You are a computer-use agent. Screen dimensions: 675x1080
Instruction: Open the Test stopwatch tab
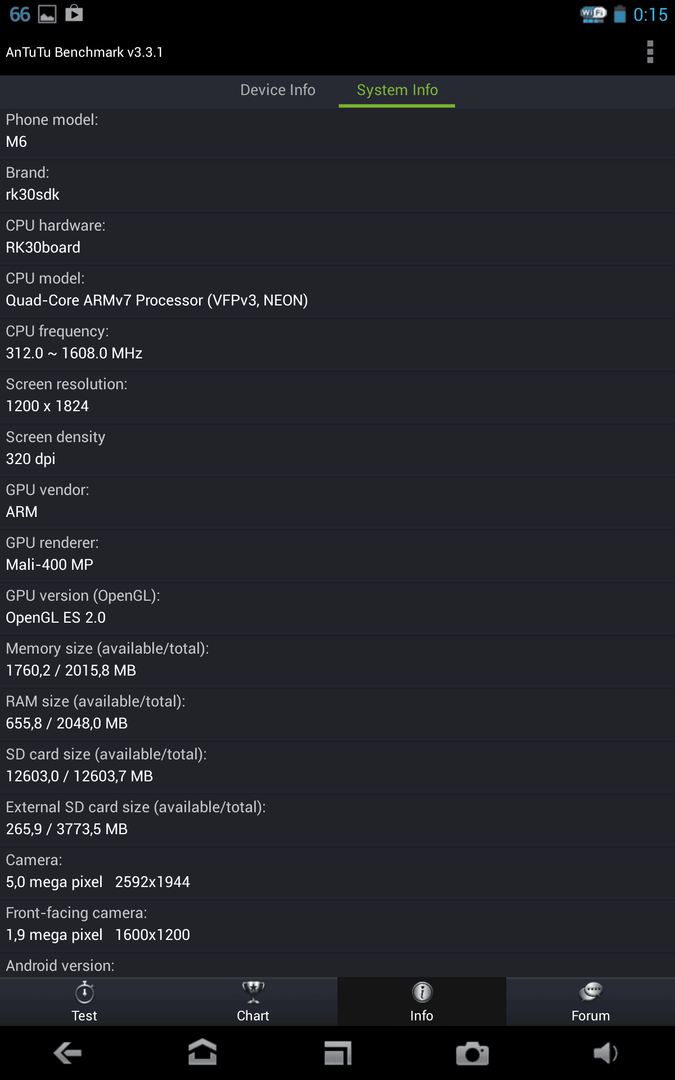[84, 1001]
